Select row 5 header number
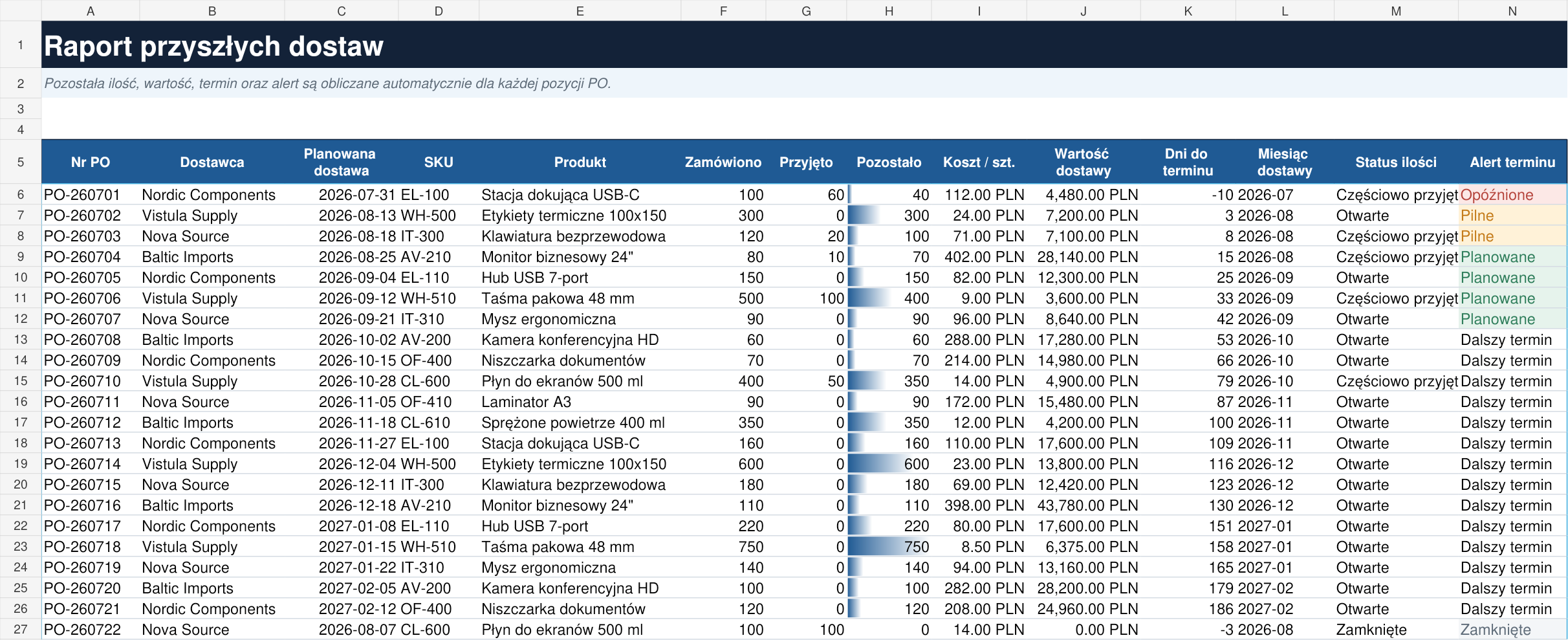This screenshot has width=1568, height=640. click(21, 162)
